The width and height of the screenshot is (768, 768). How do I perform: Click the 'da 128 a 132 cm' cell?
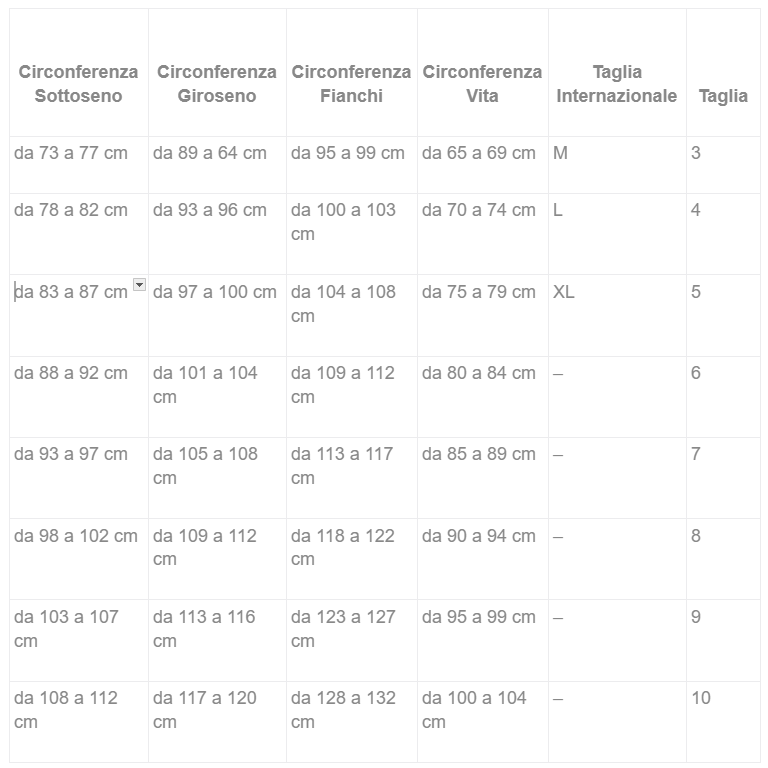343,709
